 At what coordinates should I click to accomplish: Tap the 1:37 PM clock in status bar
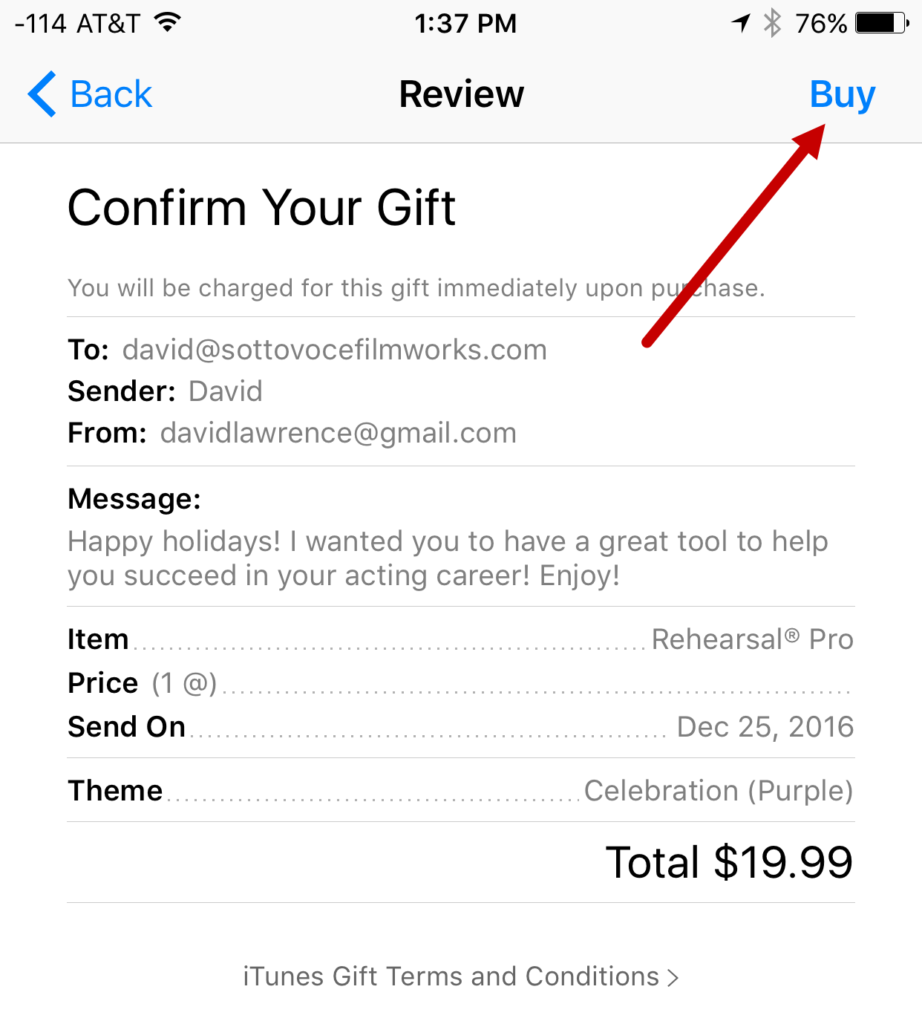465,24
